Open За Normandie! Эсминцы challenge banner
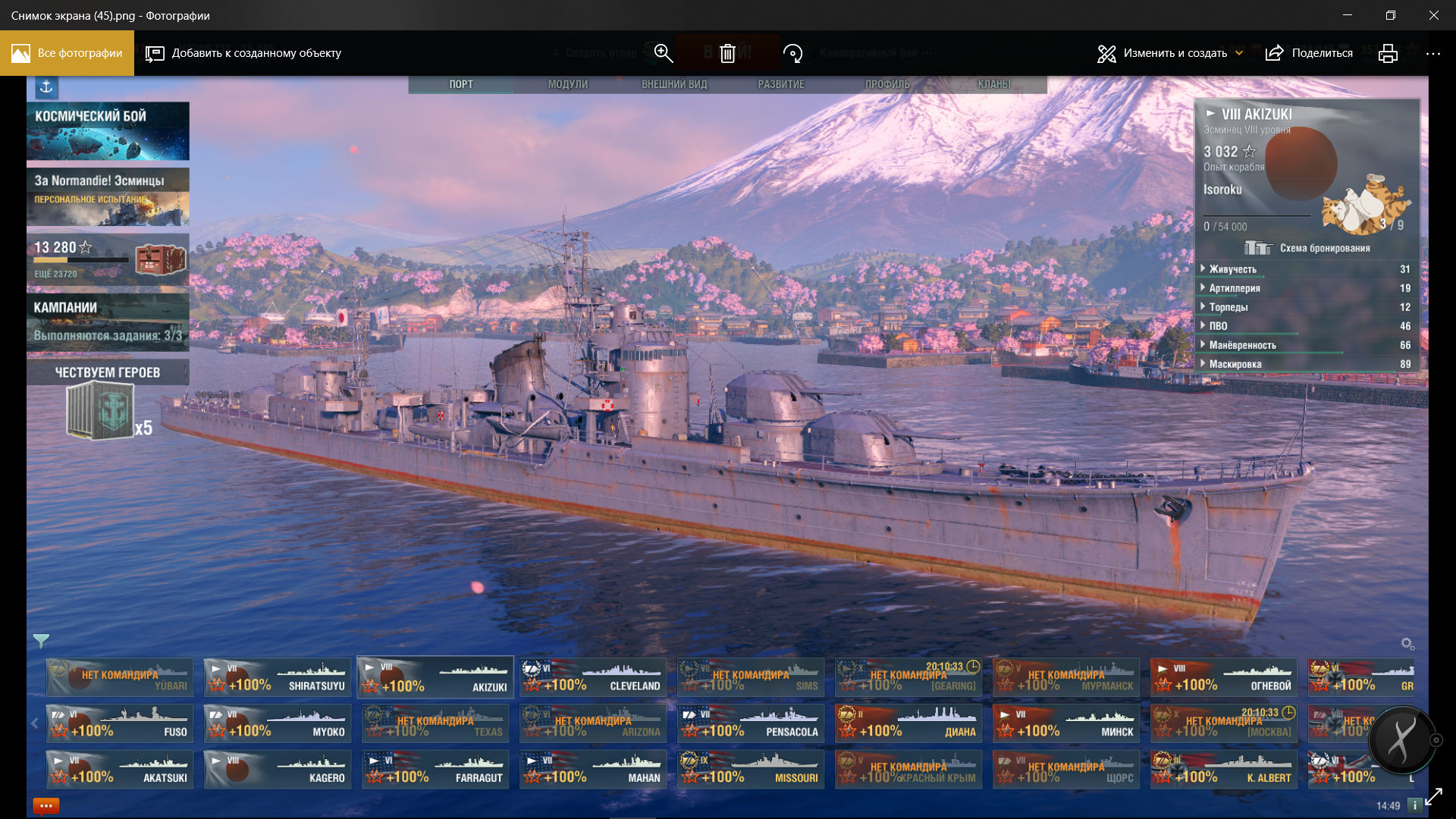 (108, 197)
